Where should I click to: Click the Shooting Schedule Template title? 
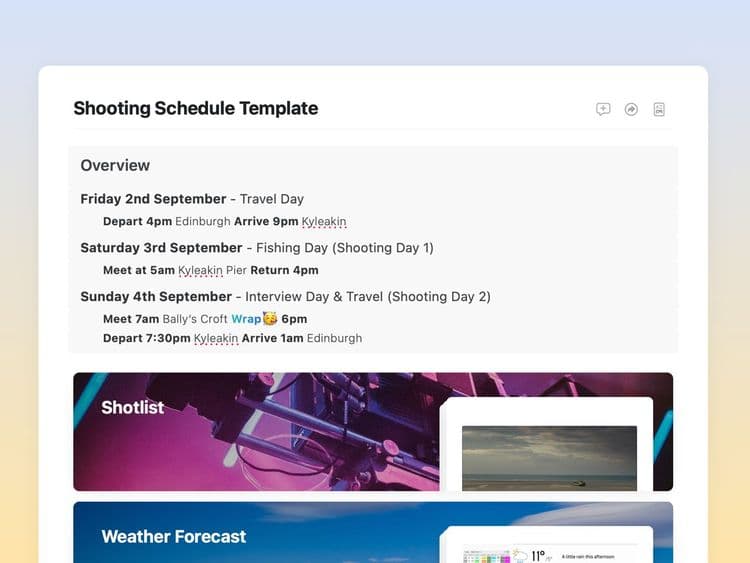click(x=196, y=108)
